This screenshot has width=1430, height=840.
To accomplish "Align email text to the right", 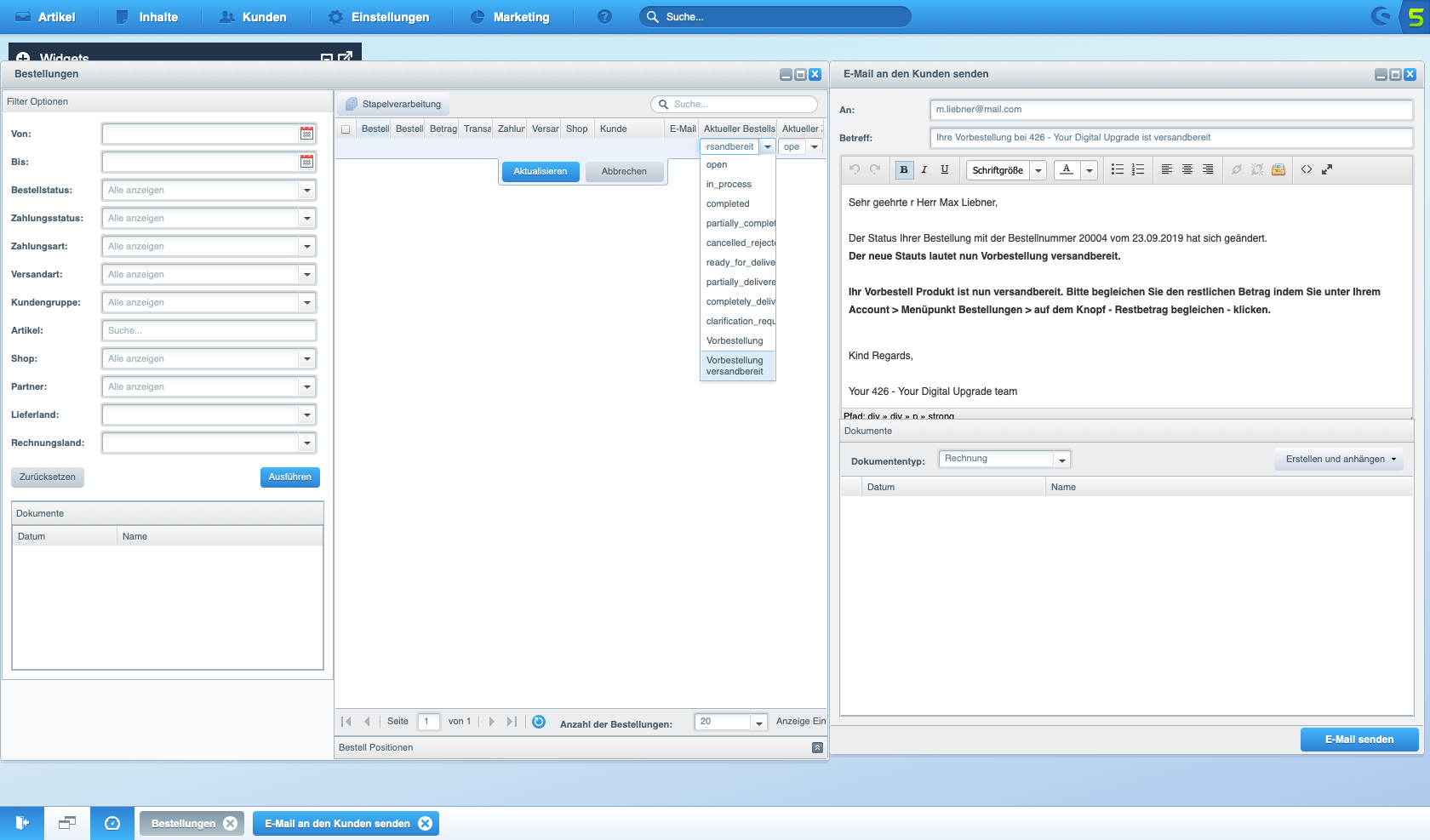I will 1208,169.
